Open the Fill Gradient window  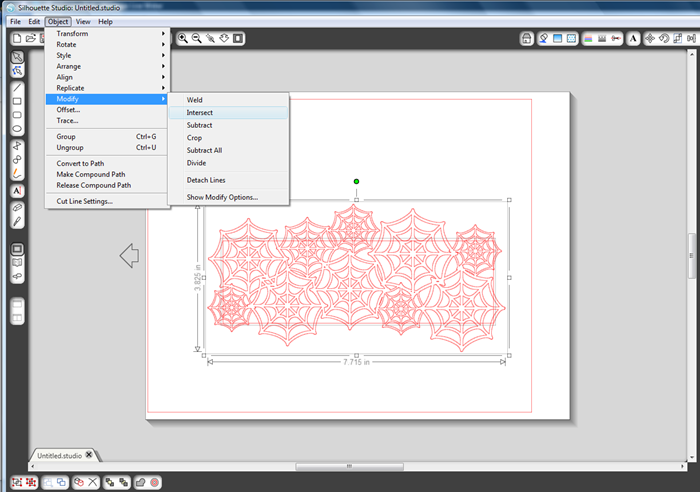(557, 39)
